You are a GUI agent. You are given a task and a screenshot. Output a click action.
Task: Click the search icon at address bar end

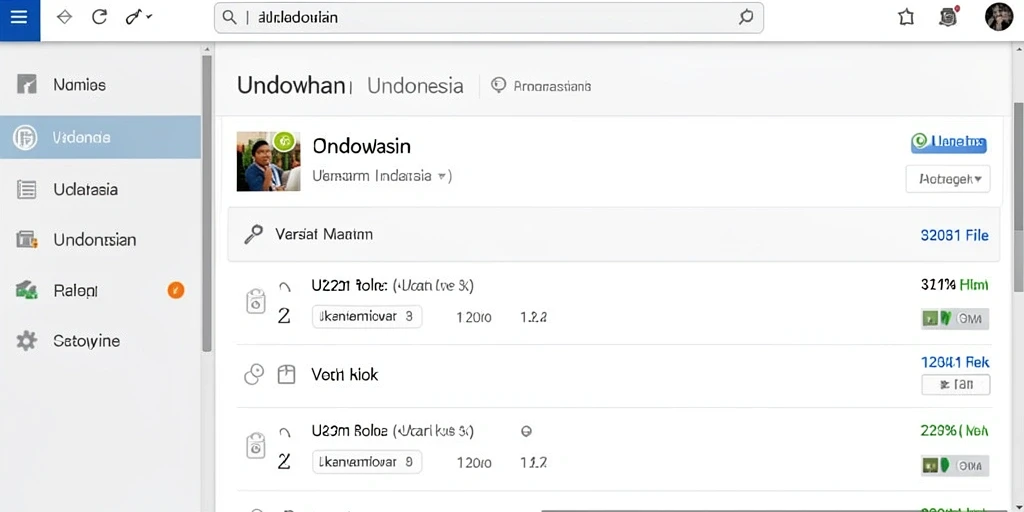[746, 18]
